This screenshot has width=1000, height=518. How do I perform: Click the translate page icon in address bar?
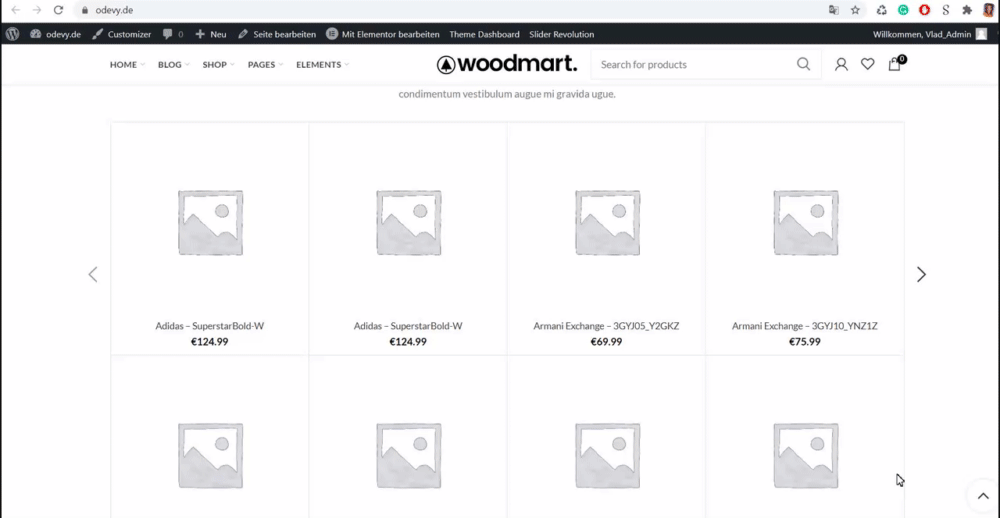click(834, 10)
